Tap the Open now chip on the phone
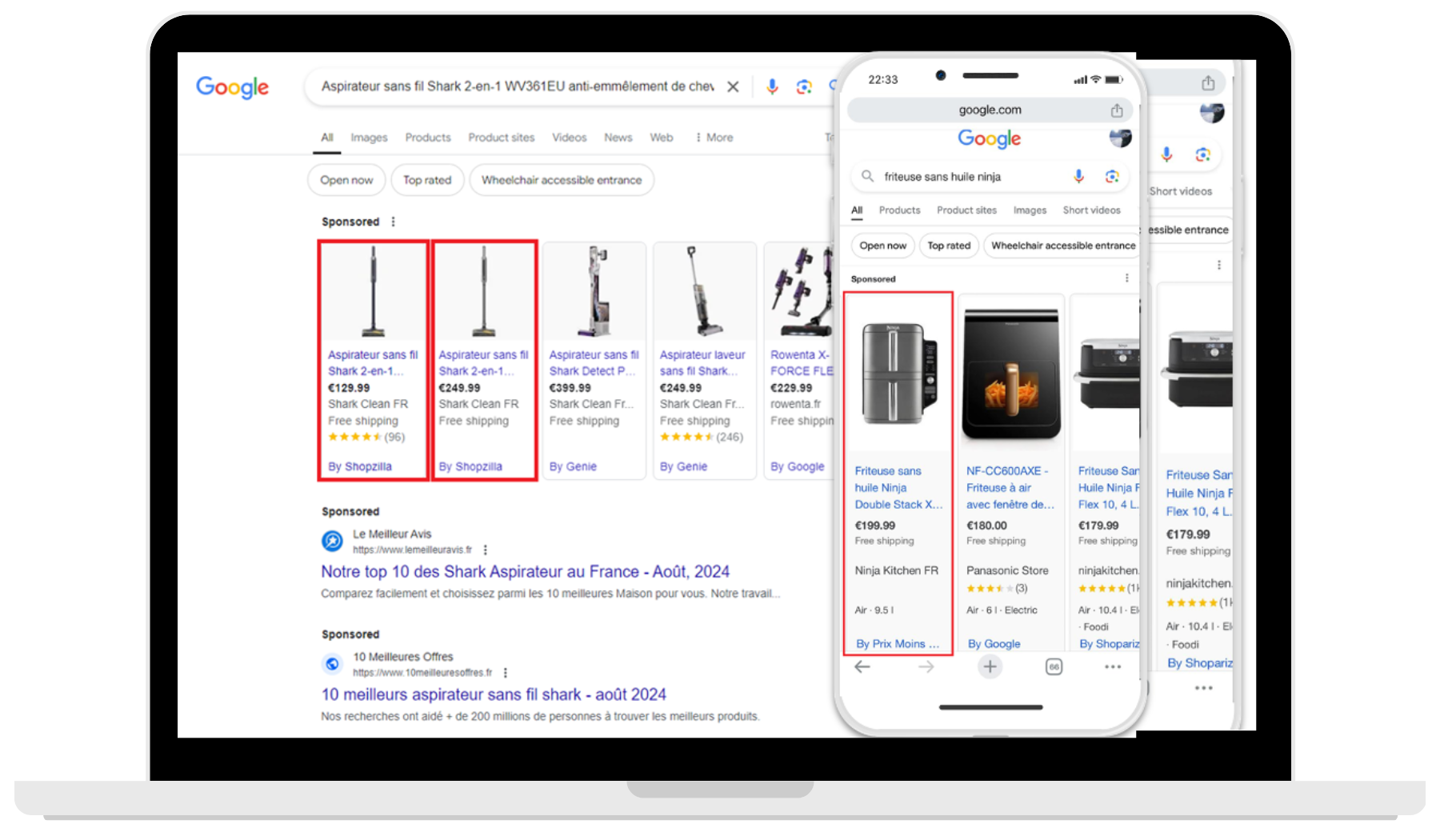The height and width of the screenshot is (840, 1440). click(x=882, y=246)
